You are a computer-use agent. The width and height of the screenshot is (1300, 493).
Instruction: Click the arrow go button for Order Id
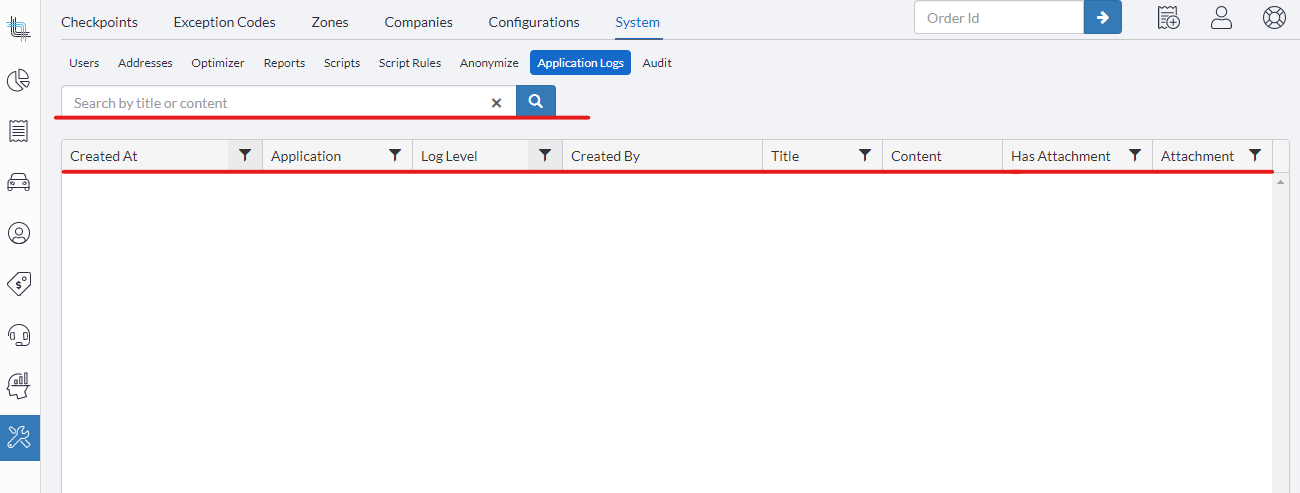pyautogui.click(x=1103, y=17)
